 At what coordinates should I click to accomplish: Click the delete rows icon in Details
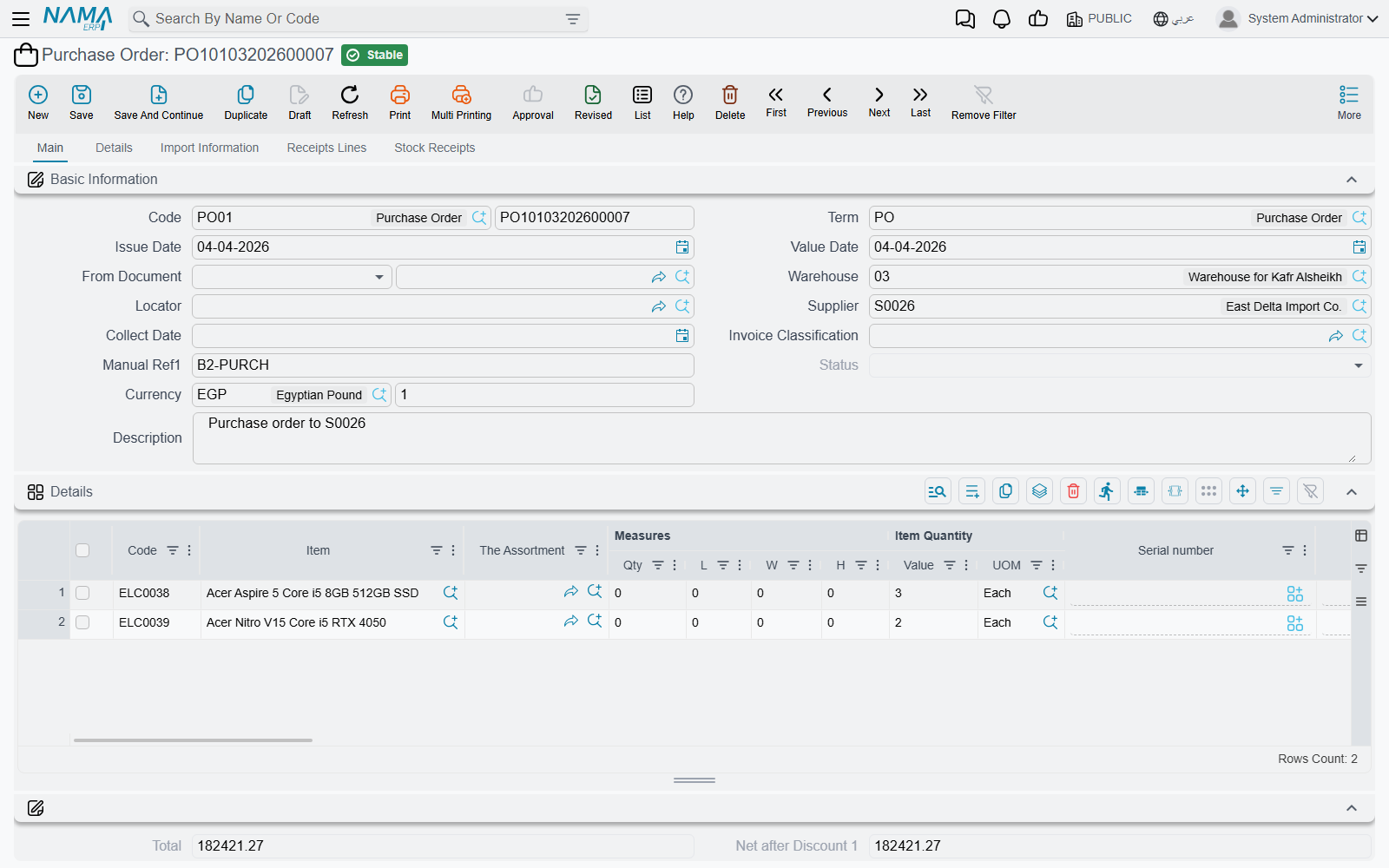pos(1073,491)
